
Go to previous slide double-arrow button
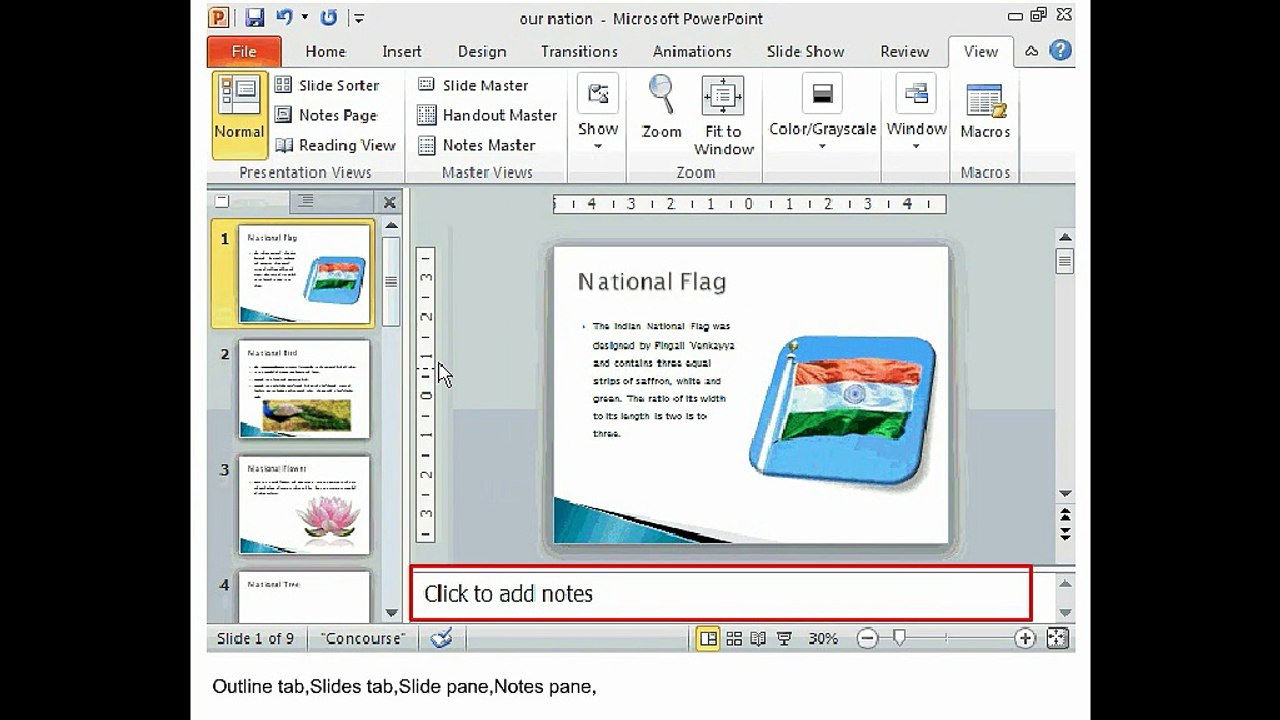click(x=1065, y=513)
